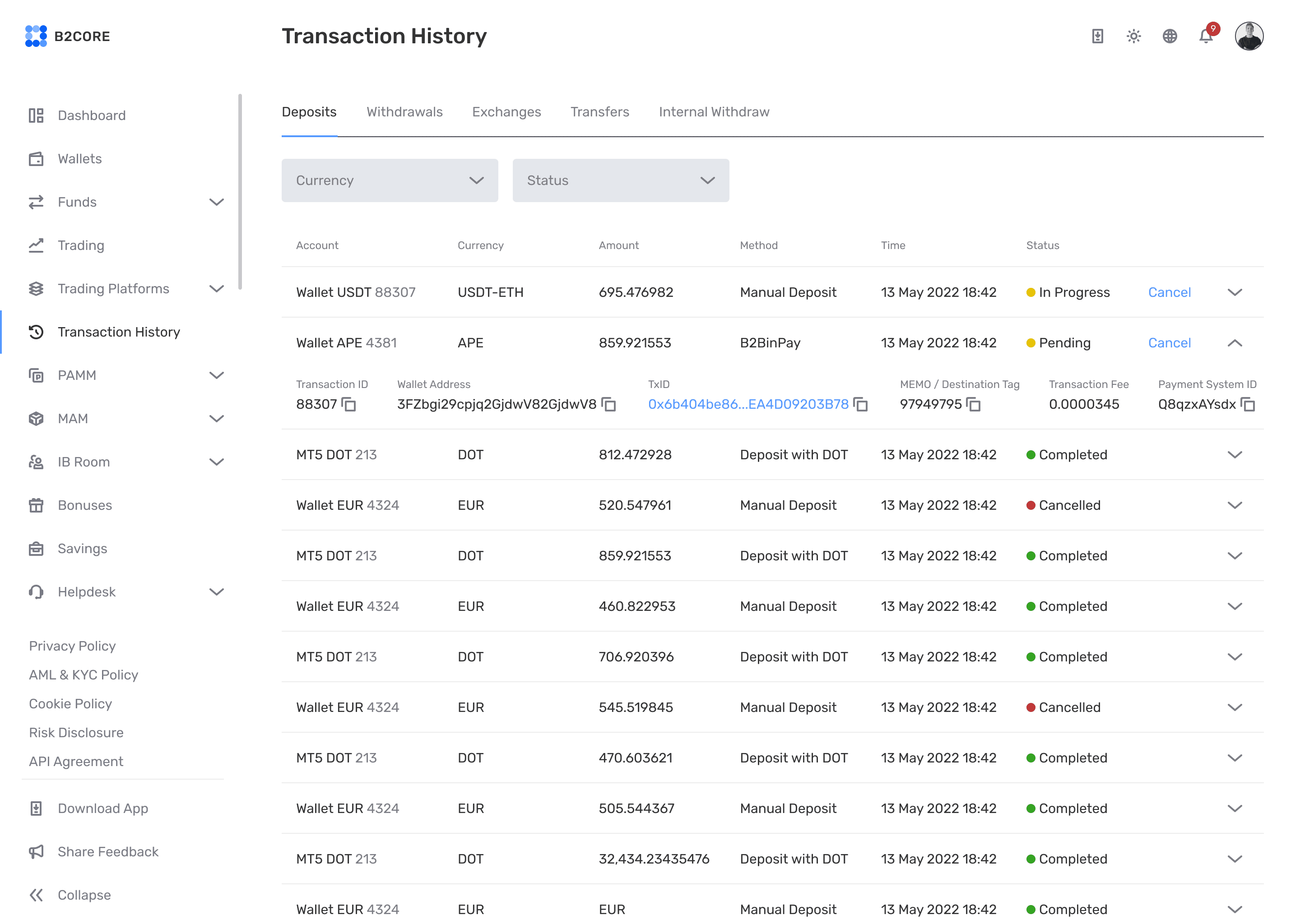
Task: Click the Funds swap-arrows icon
Action: [x=36, y=202]
